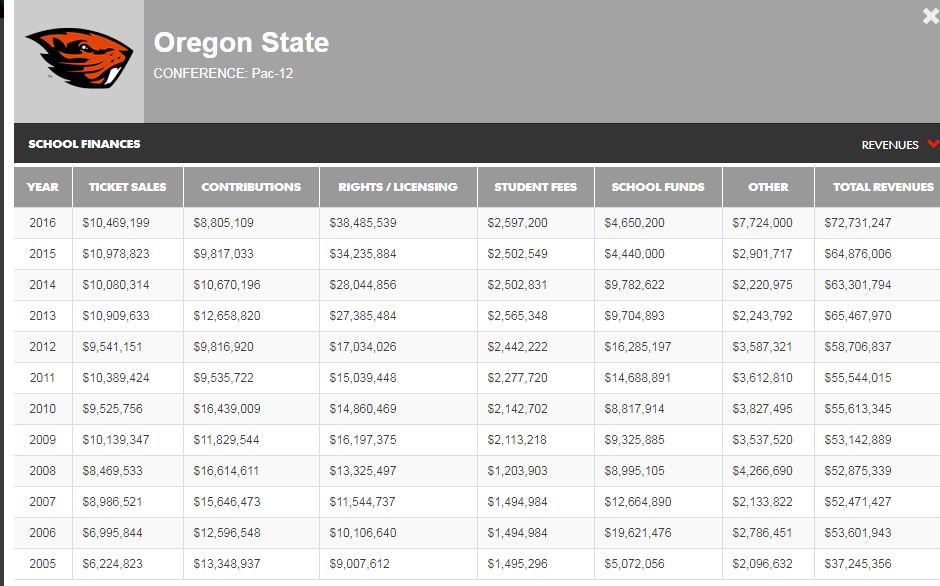Click the Oregon State title heading
The height and width of the screenshot is (586, 940).
click(x=241, y=43)
